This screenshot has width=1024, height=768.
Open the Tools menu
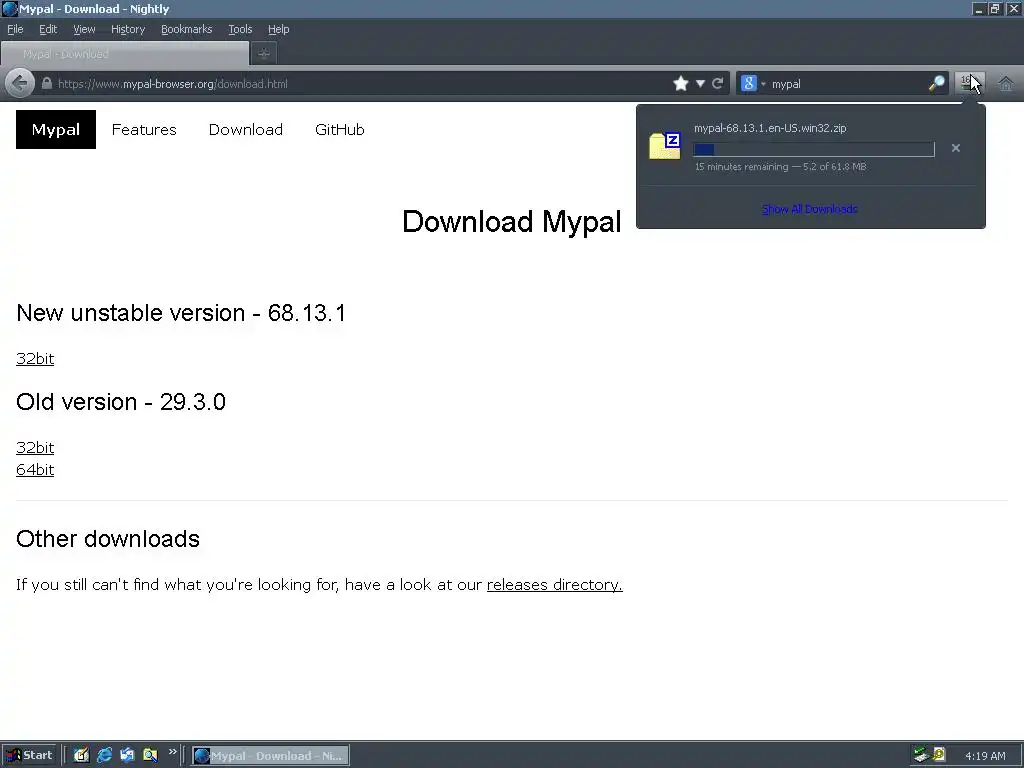pos(240,29)
